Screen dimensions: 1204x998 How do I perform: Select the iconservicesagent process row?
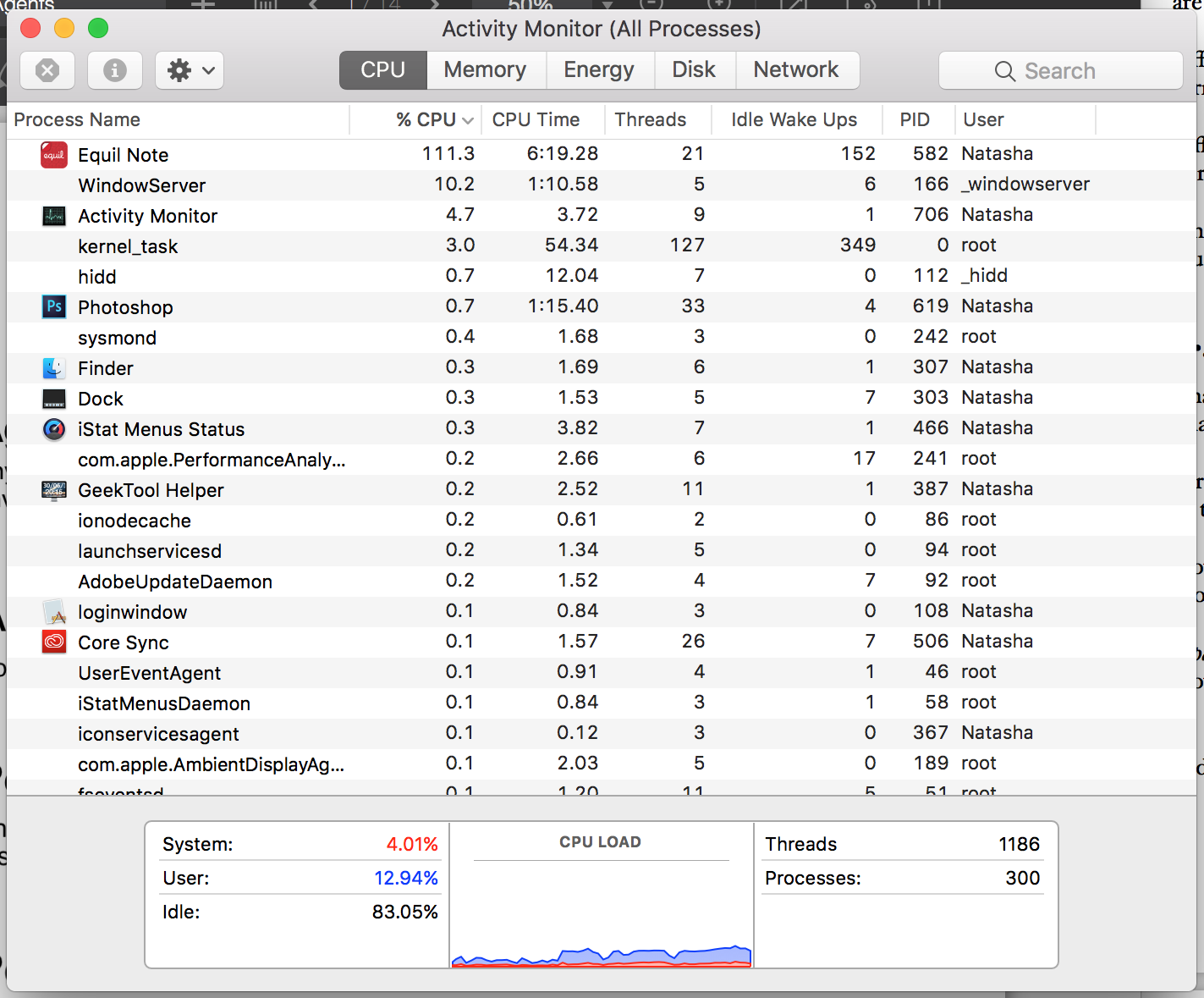[602, 733]
